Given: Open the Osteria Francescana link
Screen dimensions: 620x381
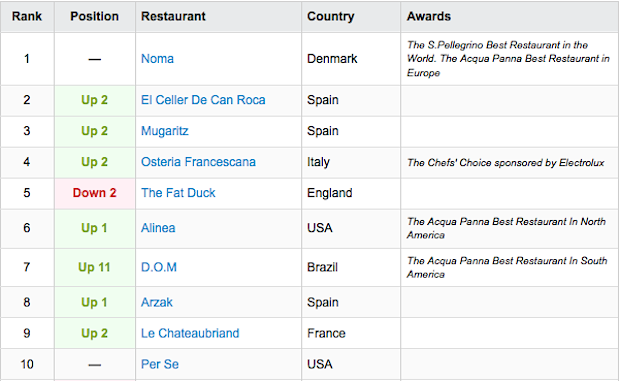Looking at the screenshot, I should 198,162.
